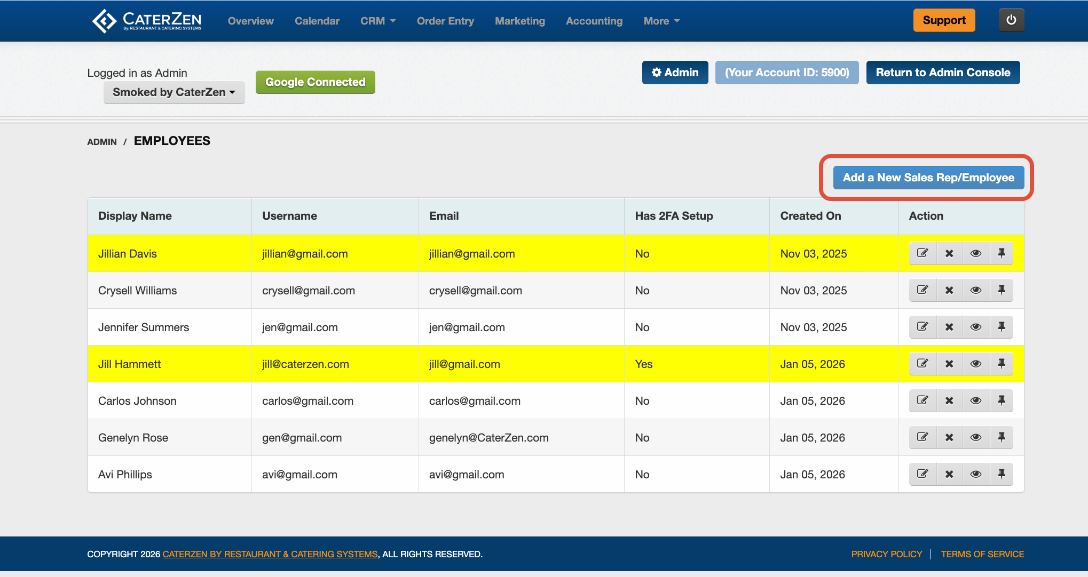The width and height of the screenshot is (1088, 577).
Task: Delete Jill Hammett with the X icon
Action: click(949, 363)
